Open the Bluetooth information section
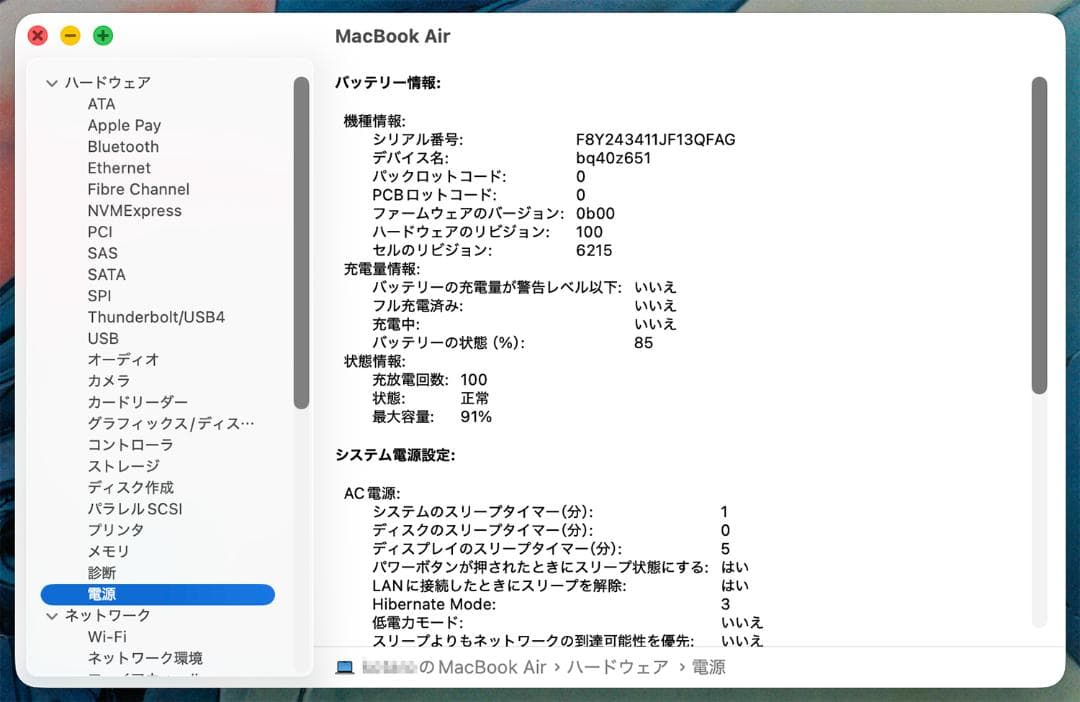This screenshot has height=702, width=1080. pos(122,146)
